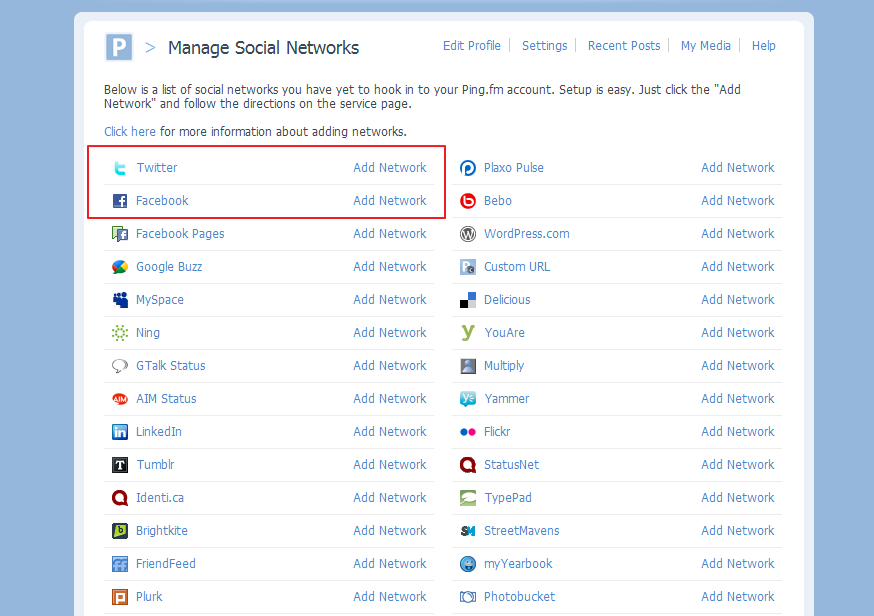The width and height of the screenshot is (874, 616).
Task: Go to Recent Posts
Action: [624, 46]
